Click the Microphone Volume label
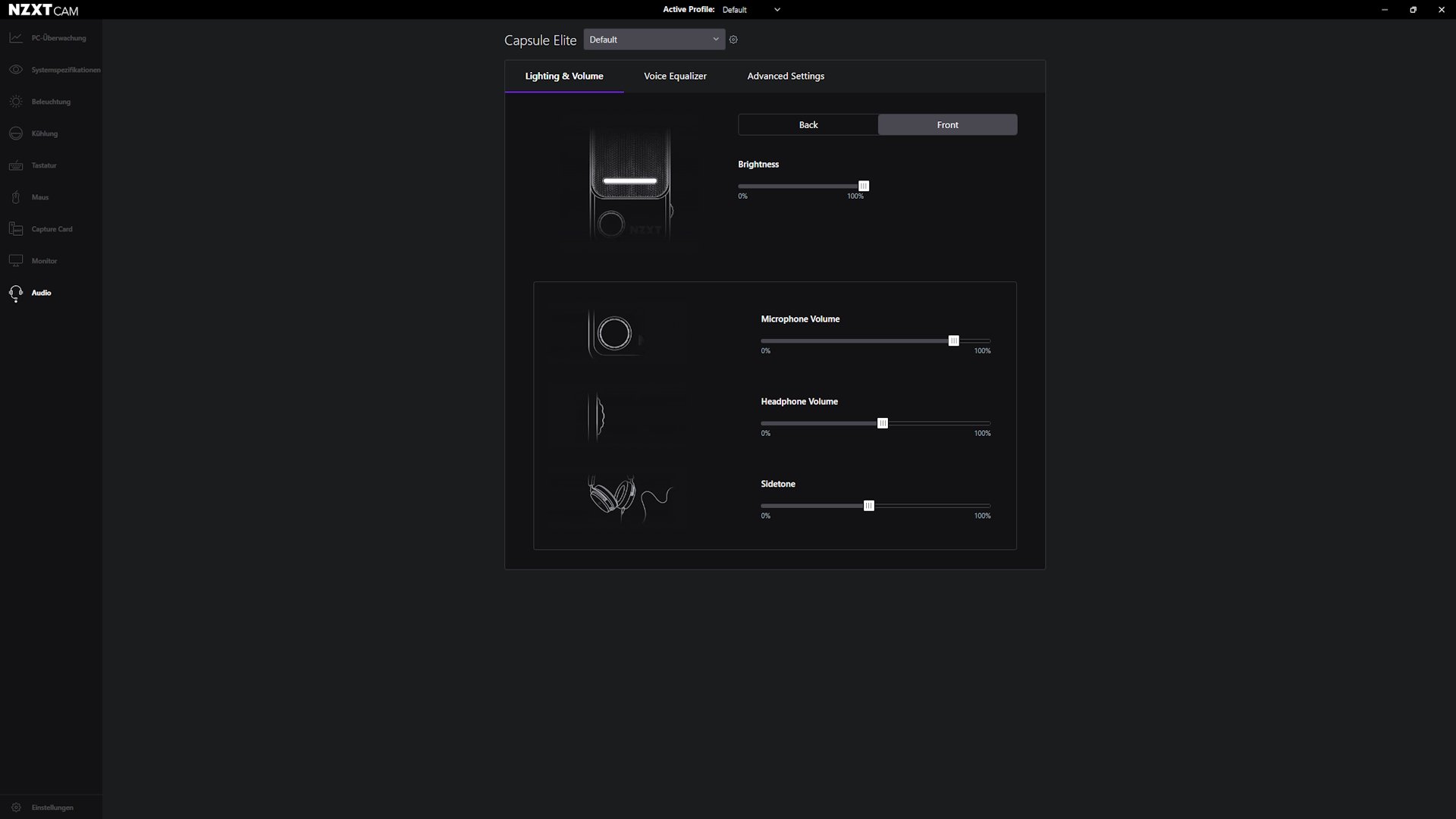Image resolution: width=1456 pixels, height=819 pixels. coord(800,319)
